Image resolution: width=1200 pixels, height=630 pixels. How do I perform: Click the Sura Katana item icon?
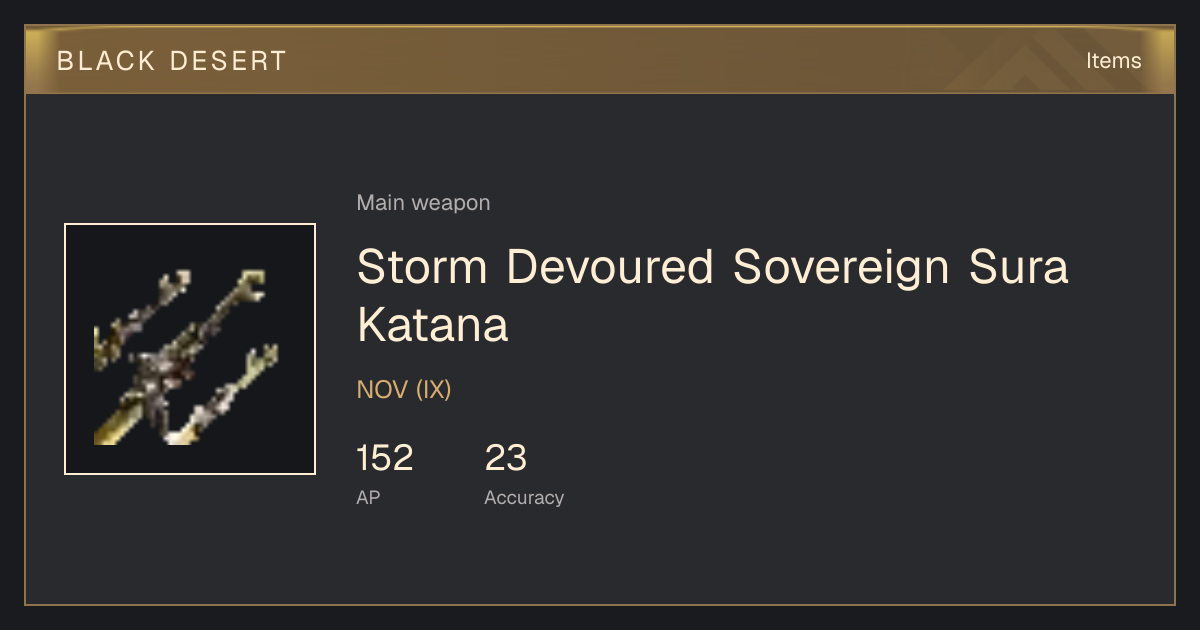(190, 349)
